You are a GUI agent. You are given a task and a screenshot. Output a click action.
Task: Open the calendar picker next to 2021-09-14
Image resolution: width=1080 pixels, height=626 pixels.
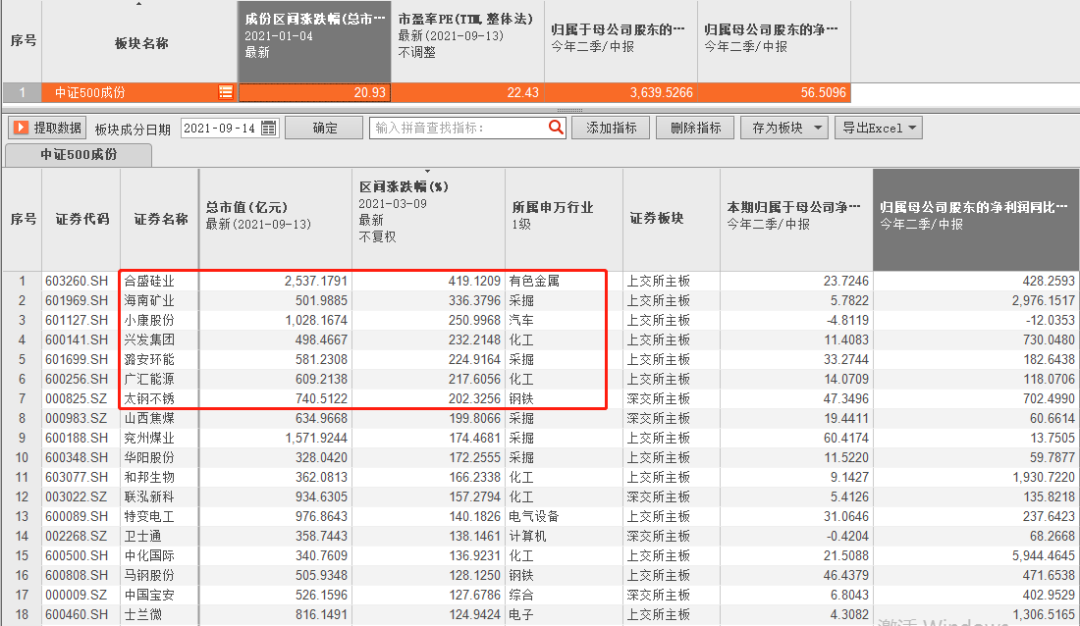pos(269,128)
